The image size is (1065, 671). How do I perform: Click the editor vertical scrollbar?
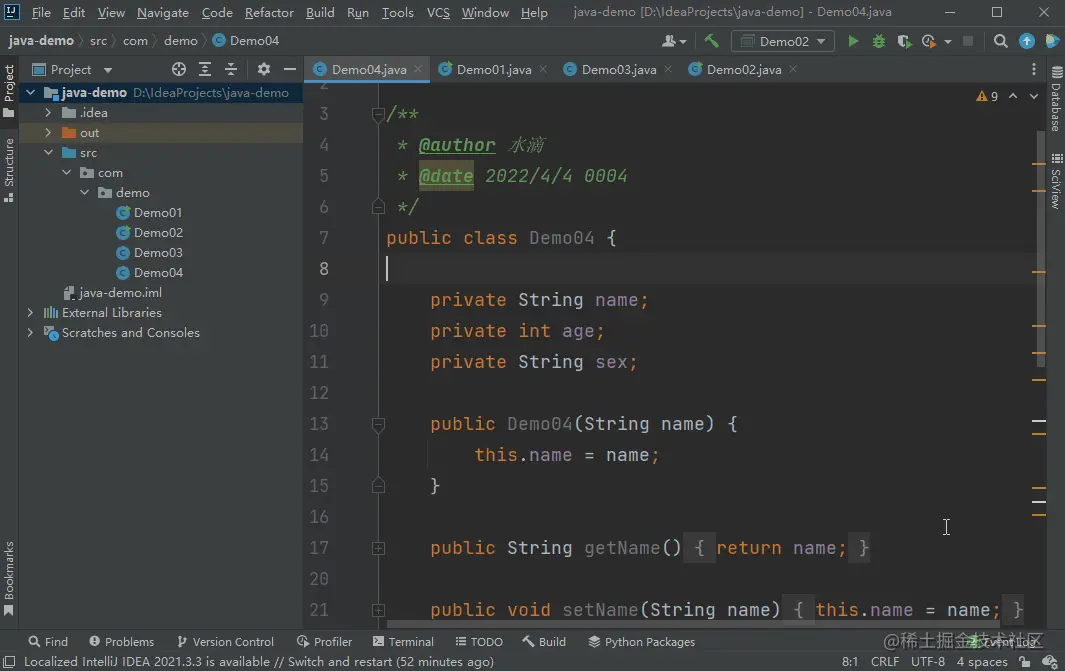(1040, 248)
